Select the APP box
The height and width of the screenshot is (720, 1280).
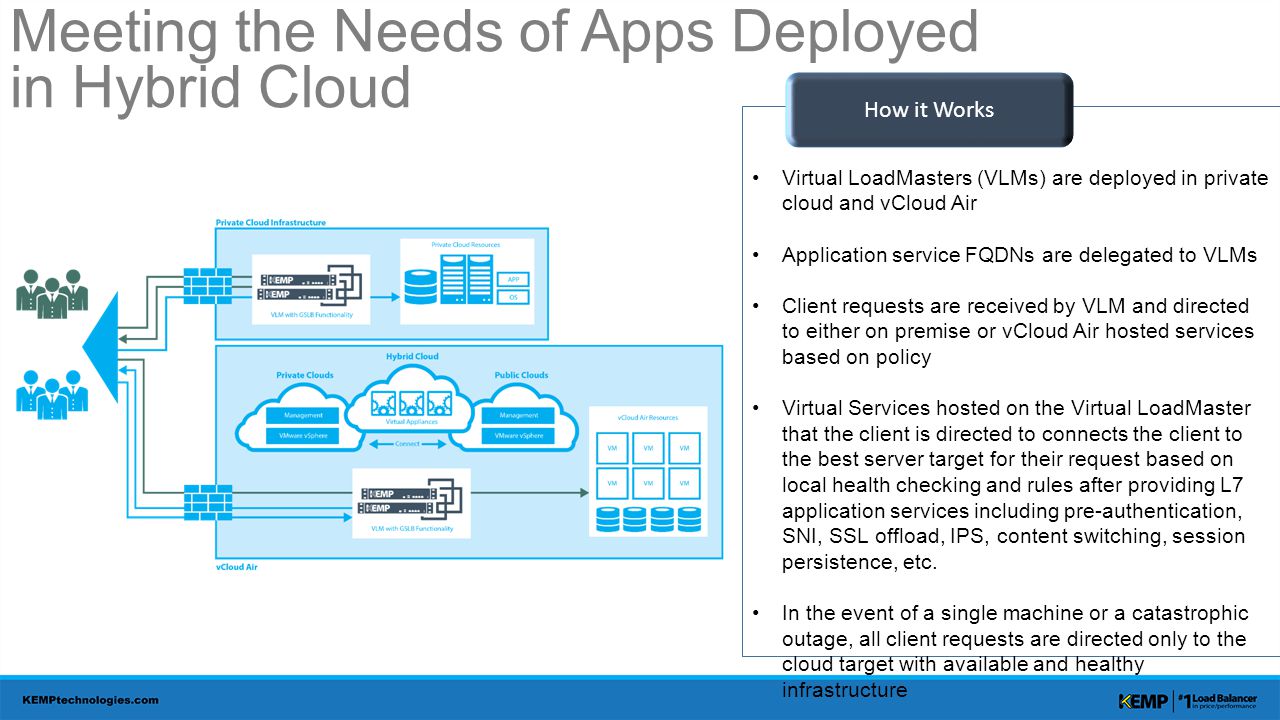coord(513,279)
